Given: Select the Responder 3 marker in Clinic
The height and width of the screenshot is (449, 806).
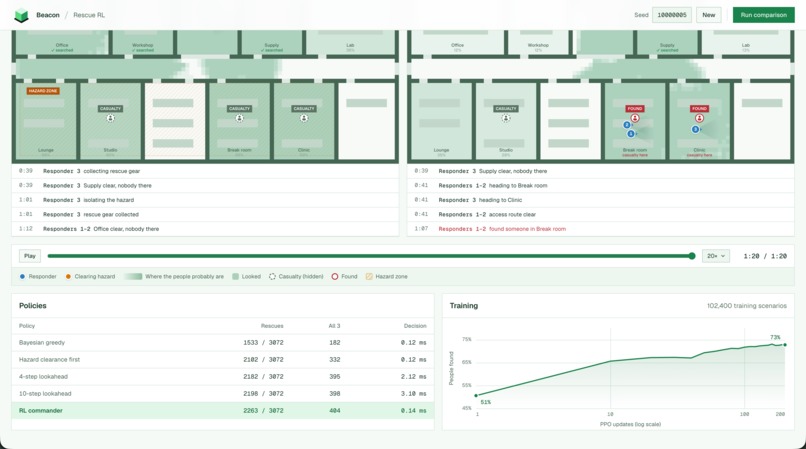Looking at the screenshot, I should coord(695,129).
